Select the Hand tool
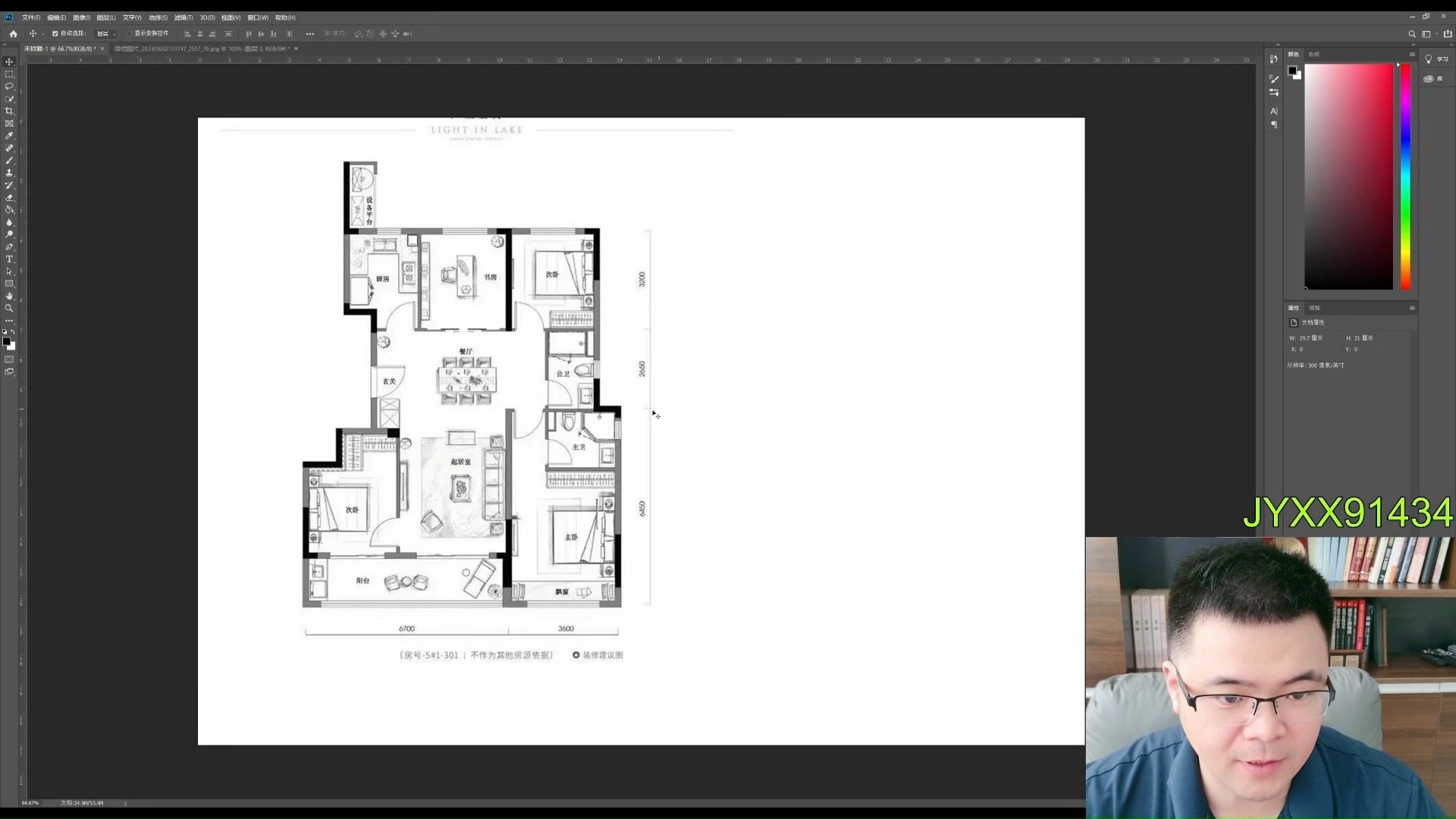The height and width of the screenshot is (819, 1456). tap(9, 297)
